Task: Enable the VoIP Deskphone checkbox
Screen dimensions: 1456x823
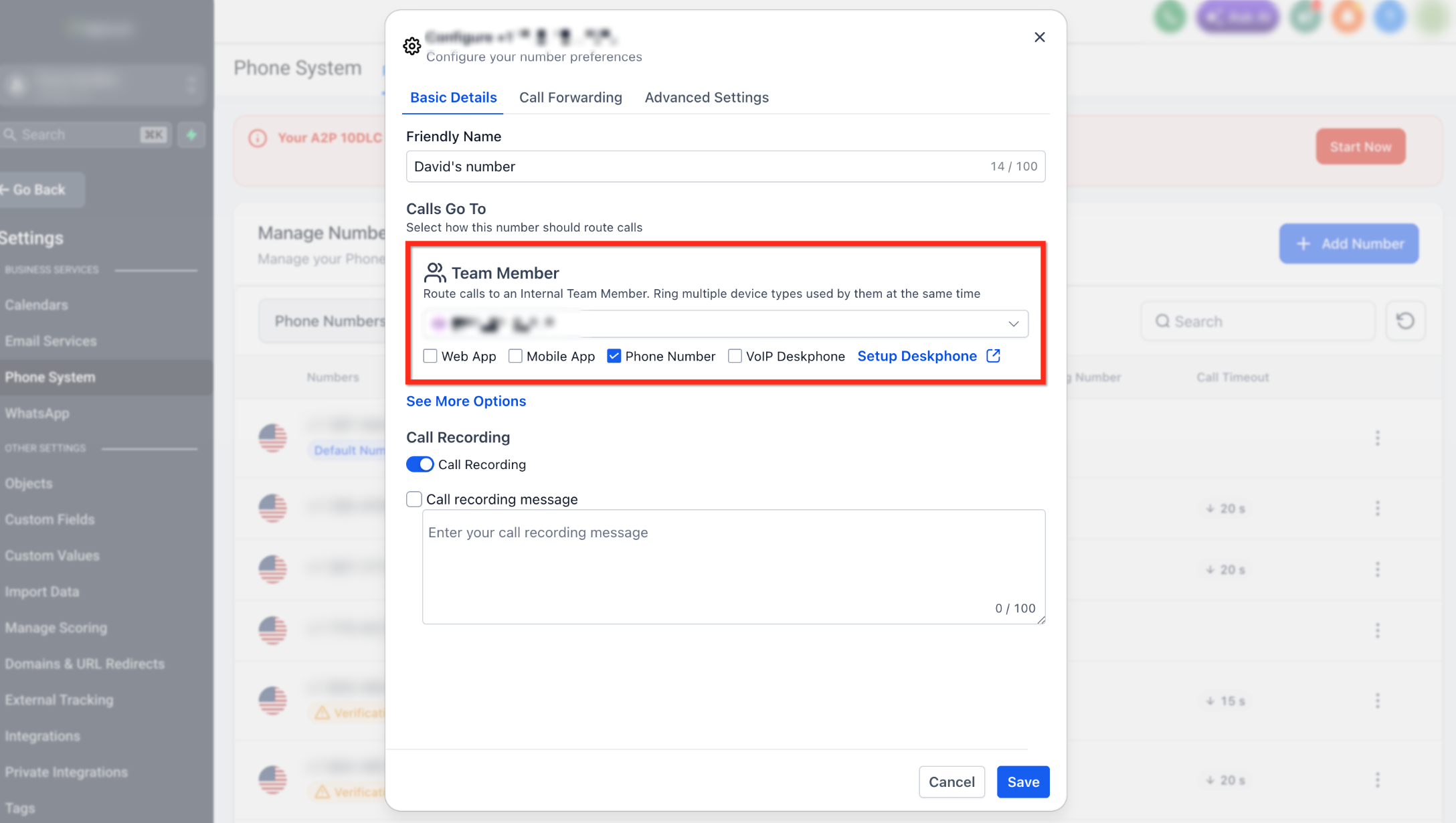Action: tap(735, 356)
